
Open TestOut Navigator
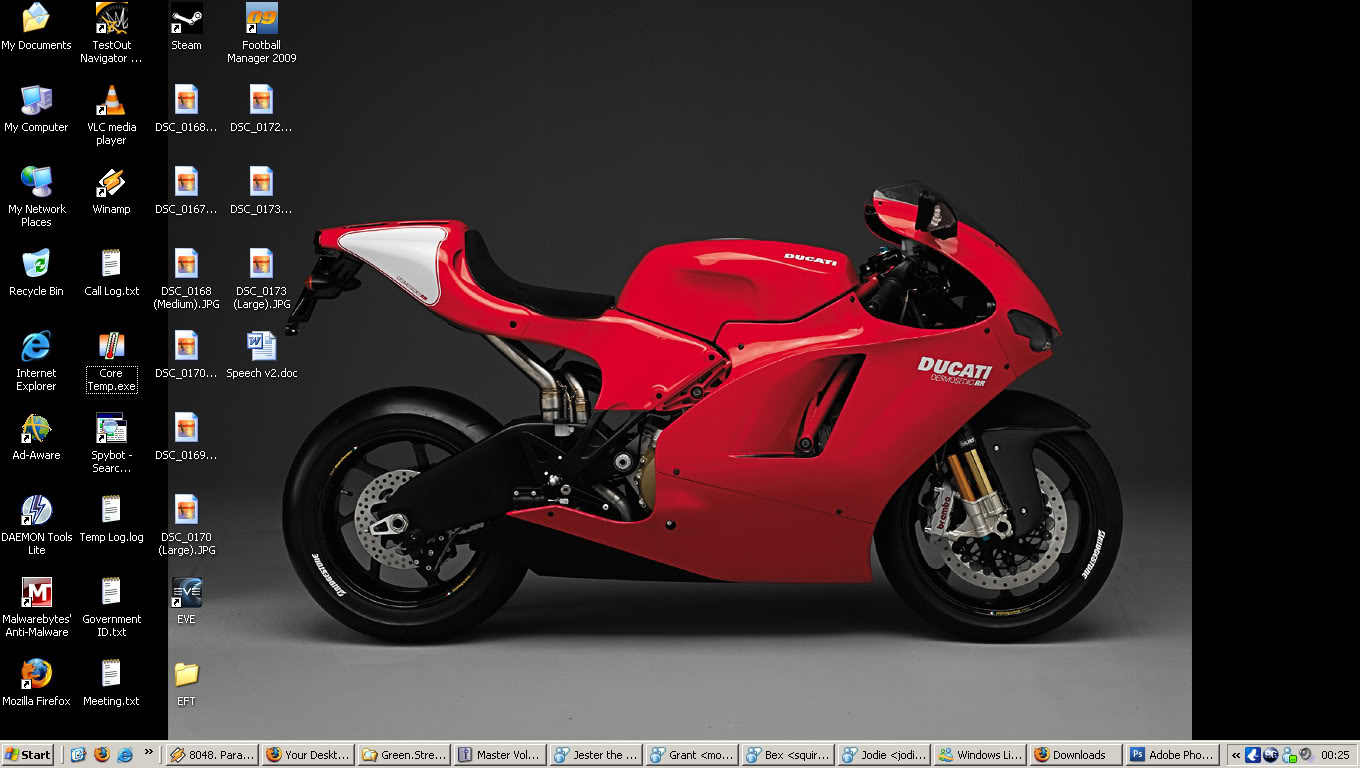point(111,20)
